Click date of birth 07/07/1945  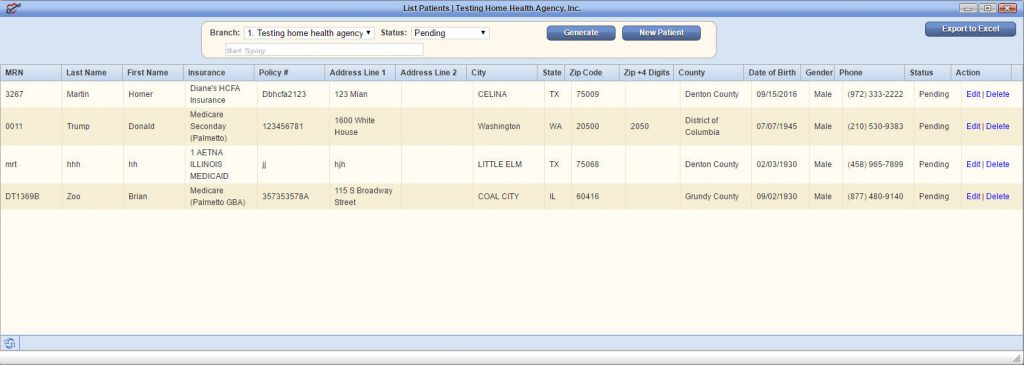click(x=776, y=126)
